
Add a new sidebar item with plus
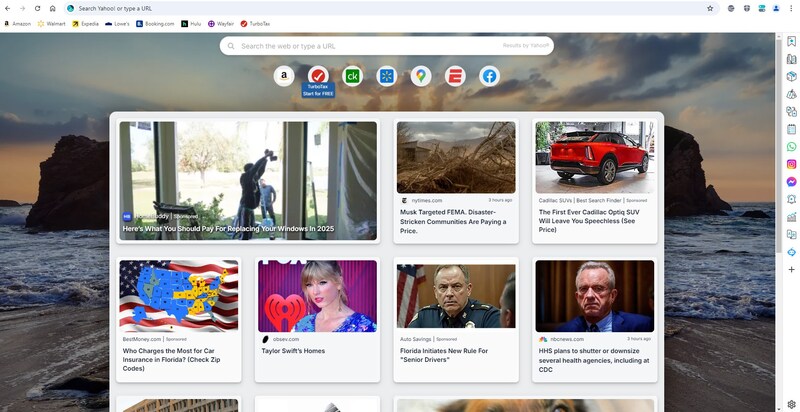(x=791, y=269)
